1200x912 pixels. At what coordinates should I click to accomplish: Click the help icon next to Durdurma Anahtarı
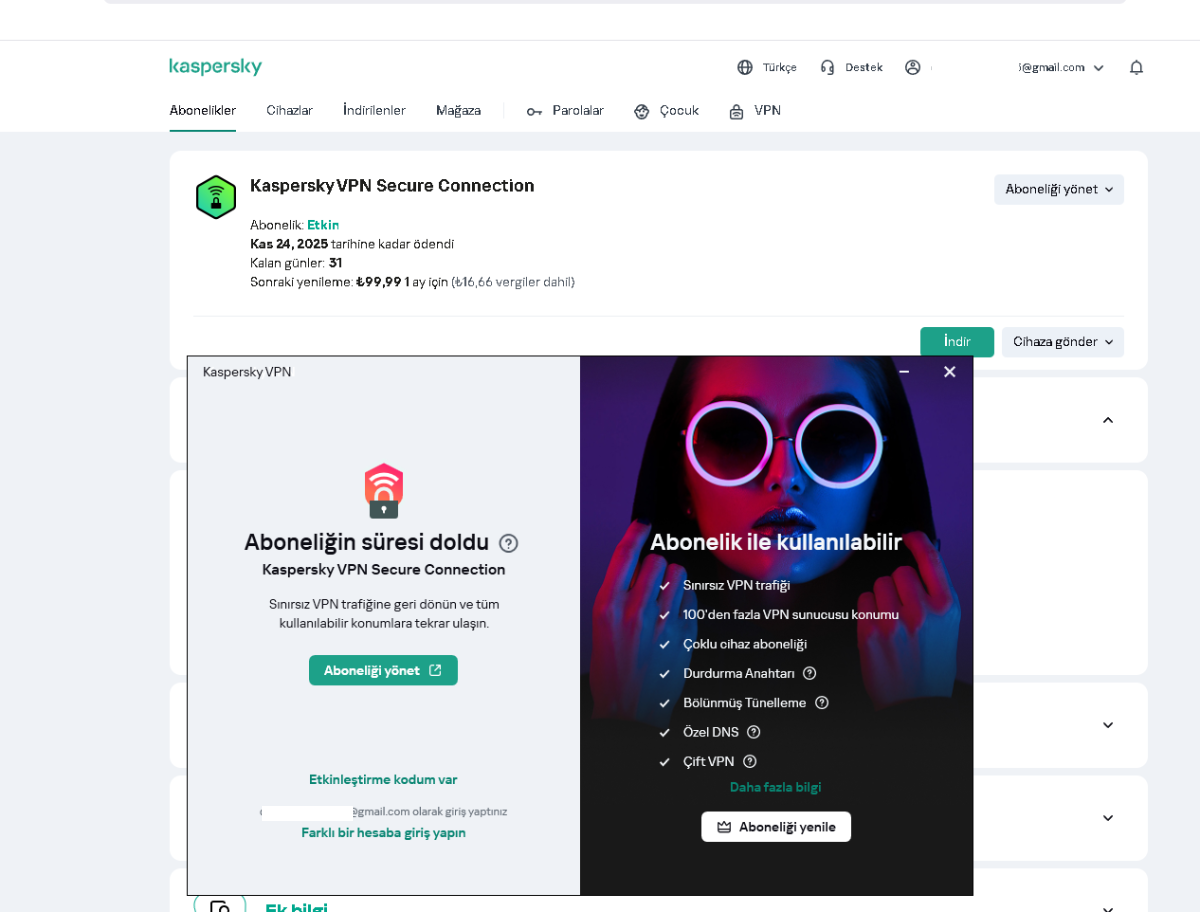pyautogui.click(x=810, y=673)
